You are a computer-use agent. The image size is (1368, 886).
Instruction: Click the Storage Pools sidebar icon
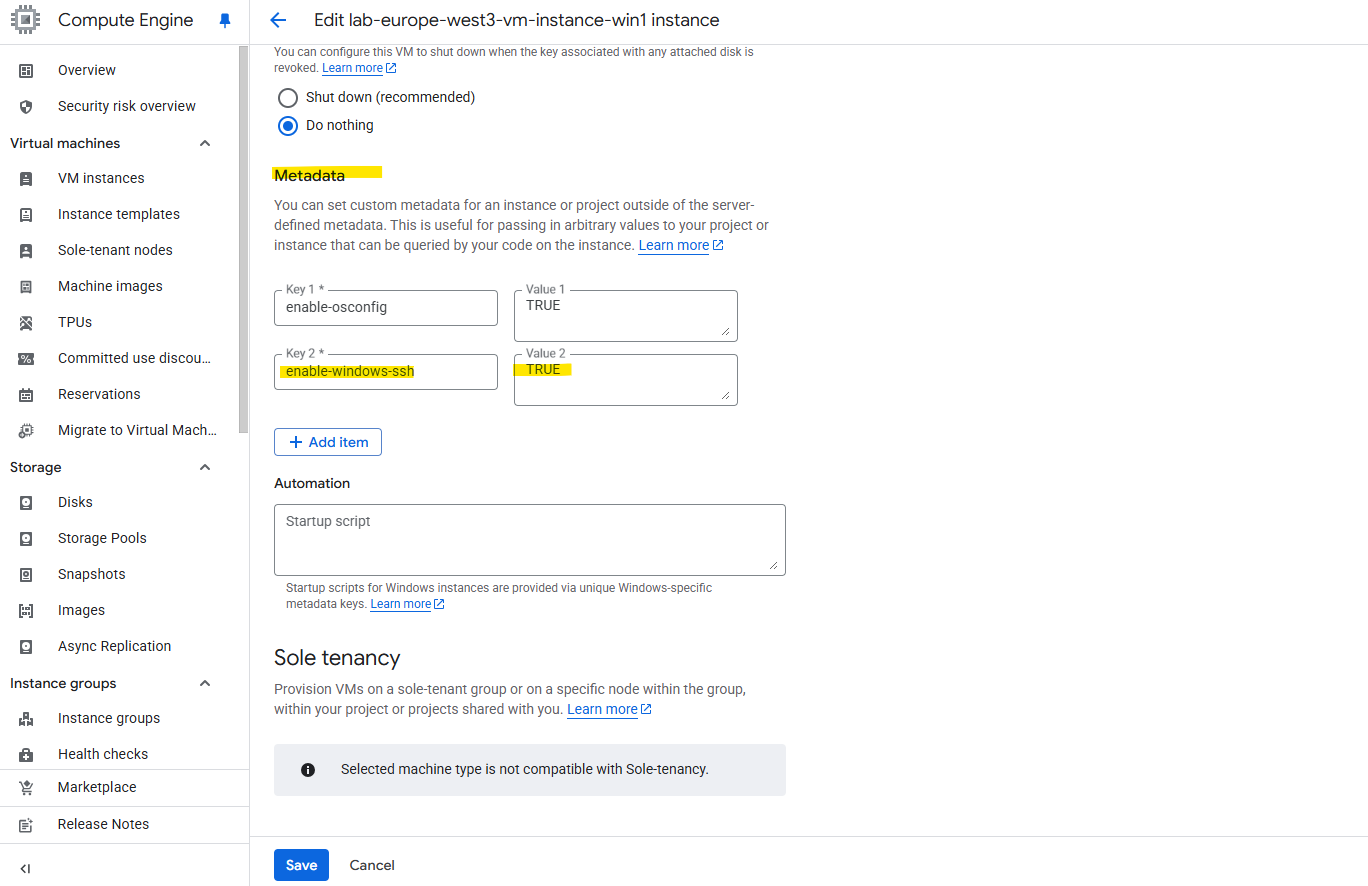pyautogui.click(x=26, y=538)
